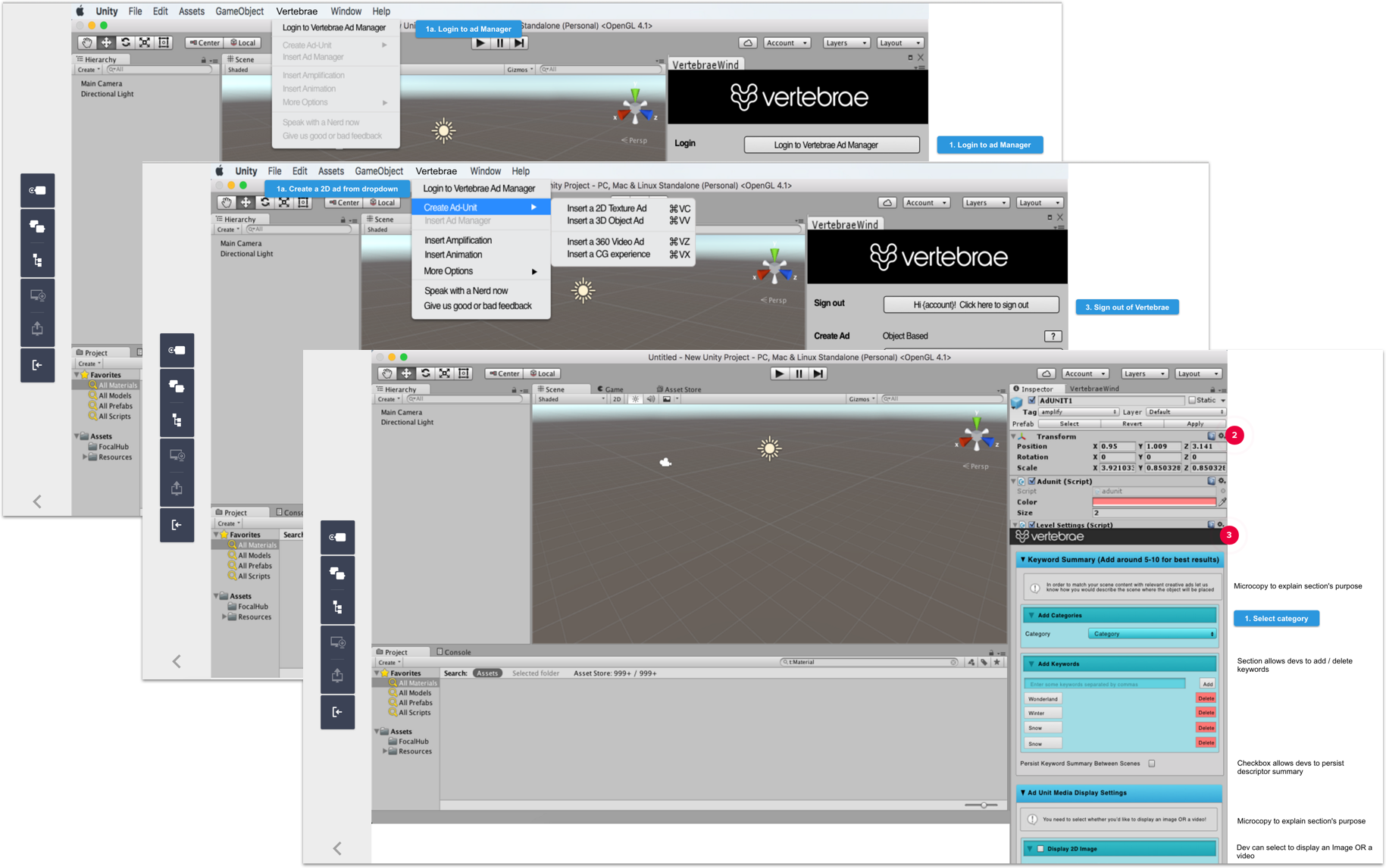
Task: Select the Move tool in front Unity window
Action: 406,373
